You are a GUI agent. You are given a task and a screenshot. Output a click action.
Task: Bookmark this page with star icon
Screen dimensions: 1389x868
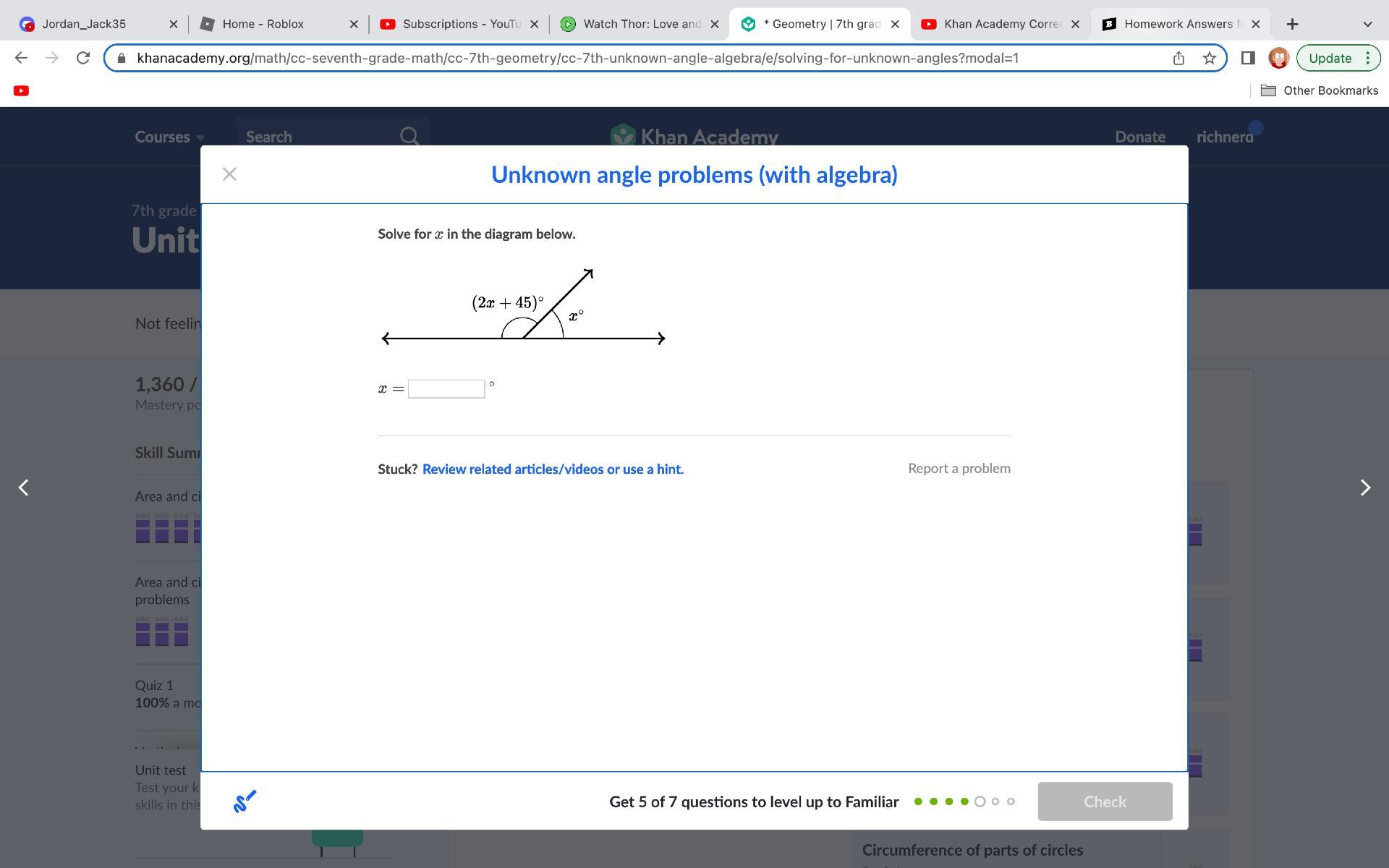click(1209, 58)
